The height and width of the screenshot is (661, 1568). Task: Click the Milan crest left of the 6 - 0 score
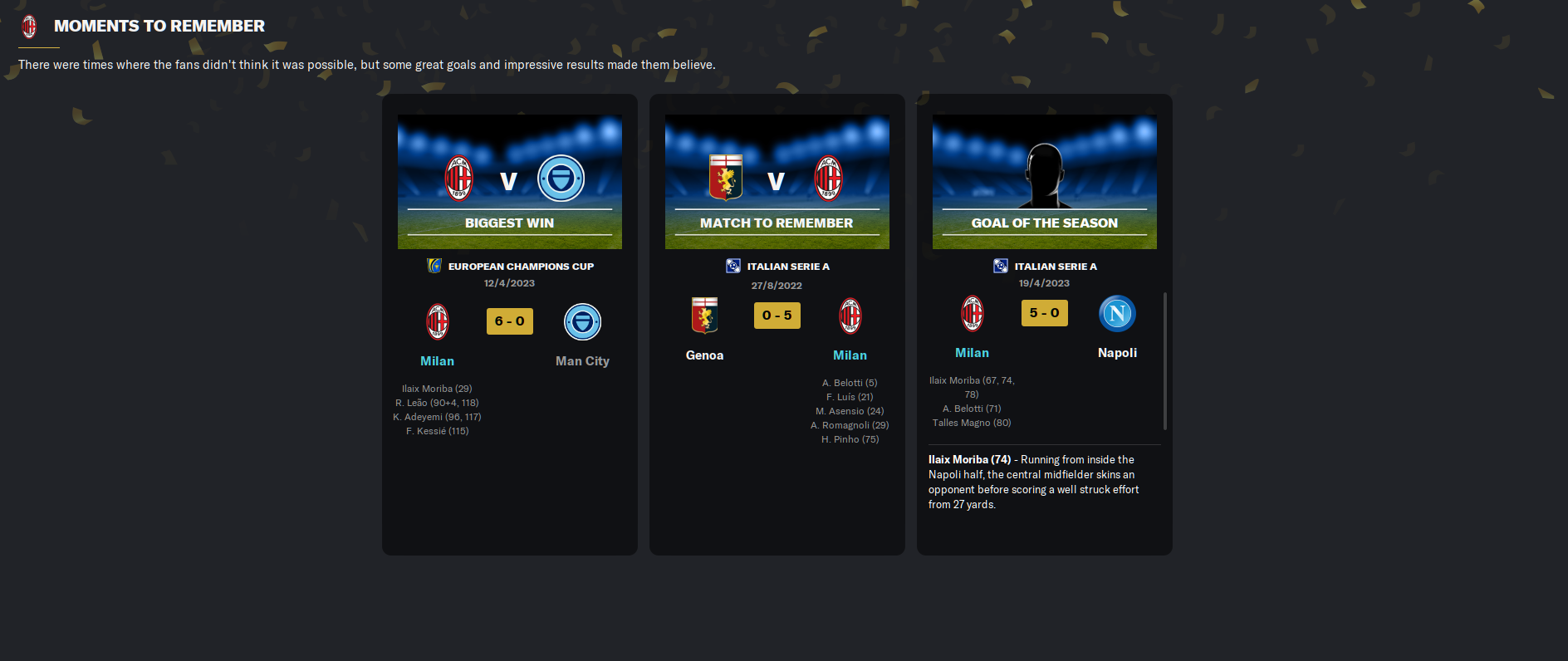[x=438, y=321]
